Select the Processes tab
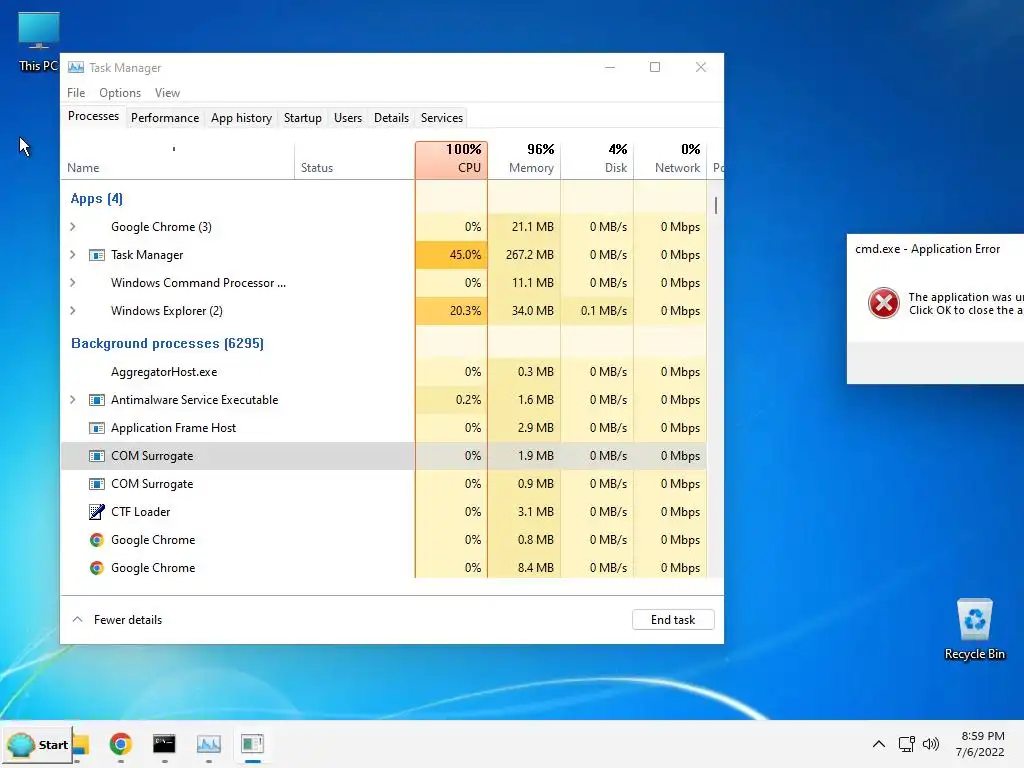 click(x=93, y=116)
